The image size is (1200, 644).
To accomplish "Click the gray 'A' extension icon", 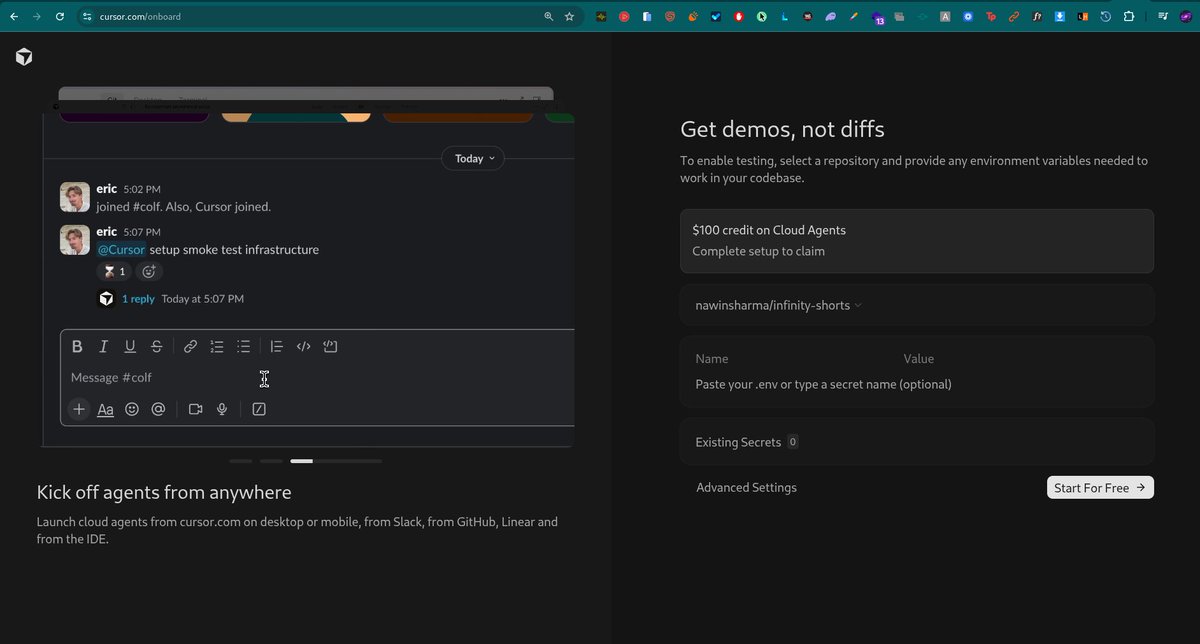I will click(x=945, y=17).
